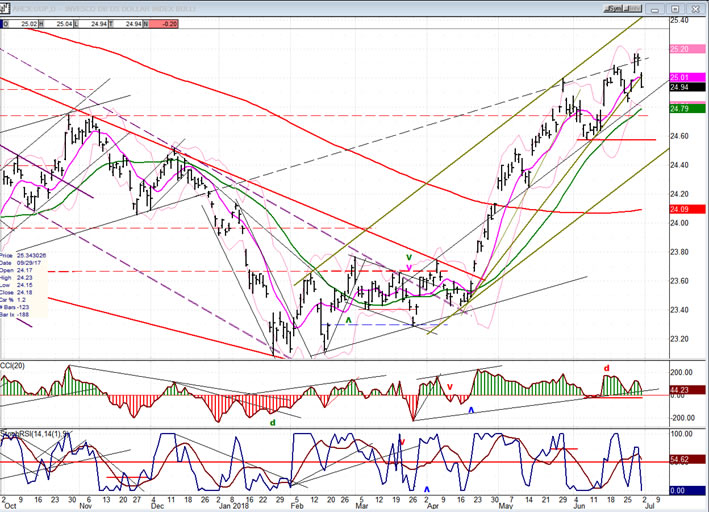This screenshot has height=512, width=709.
Task: Click the 24.60 price axis label
Action: coord(679,136)
